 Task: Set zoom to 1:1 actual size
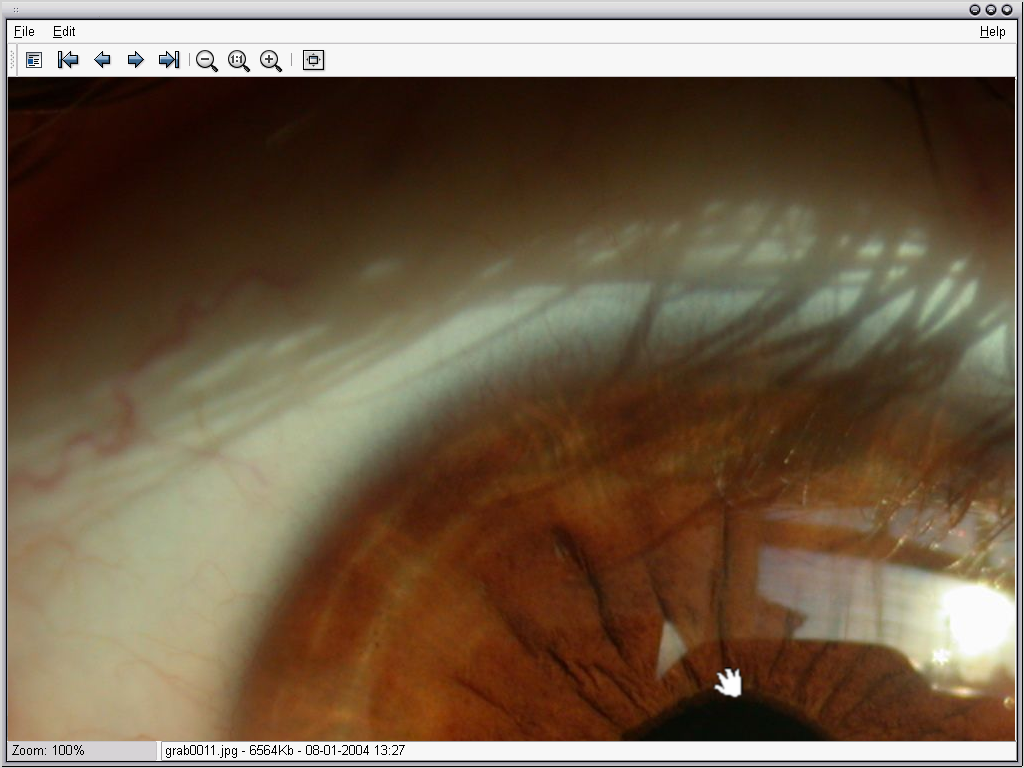pyautogui.click(x=238, y=61)
